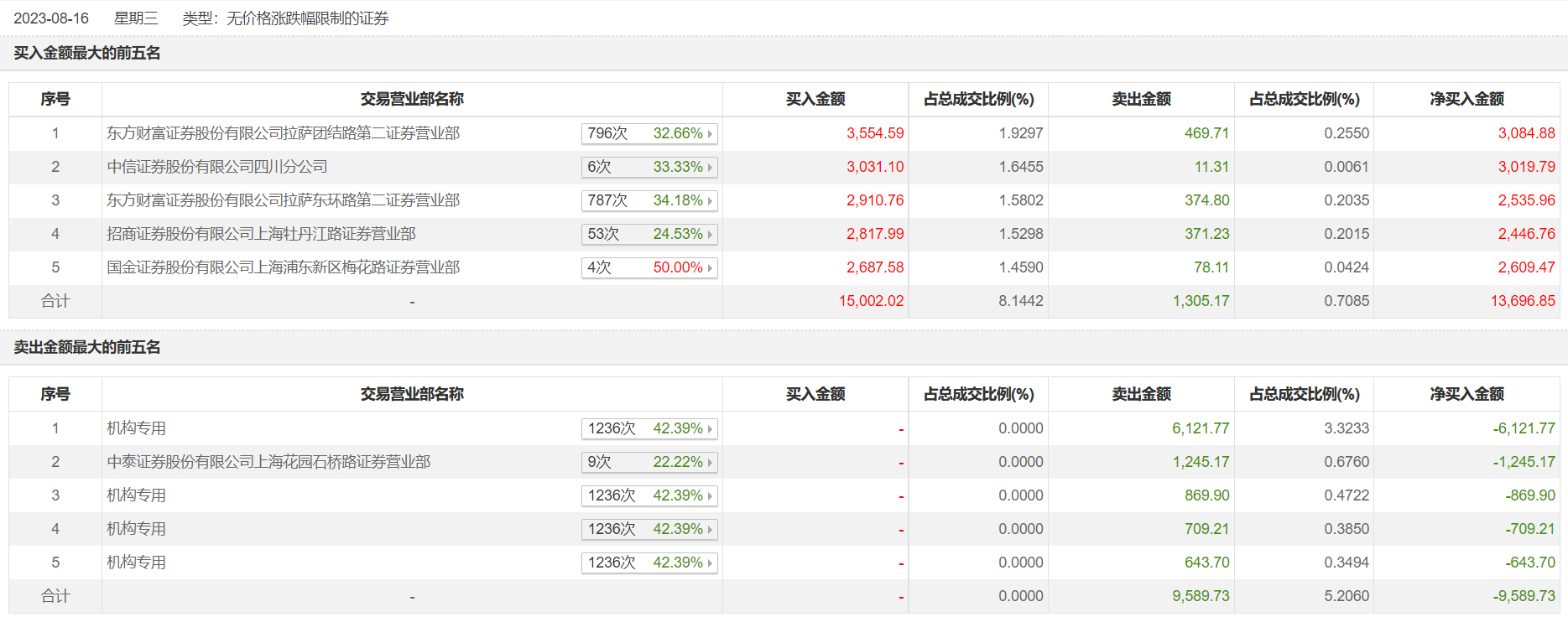The image size is (1568, 617).
Task: Click the 净买入金额 header in the buy table
Action: click(1466, 99)
